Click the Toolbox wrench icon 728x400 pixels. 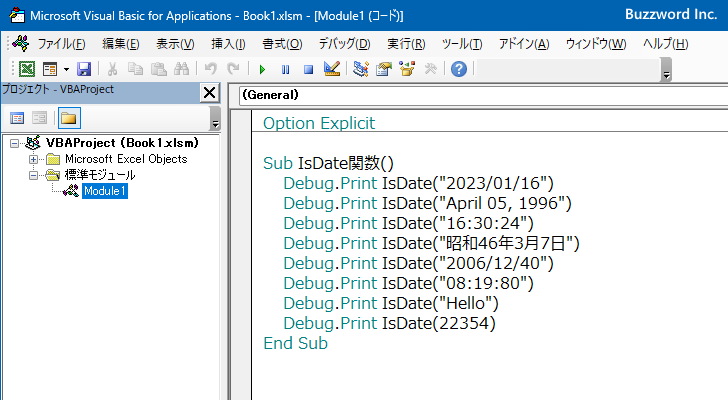pyautogui.click(x=430, y=69)
